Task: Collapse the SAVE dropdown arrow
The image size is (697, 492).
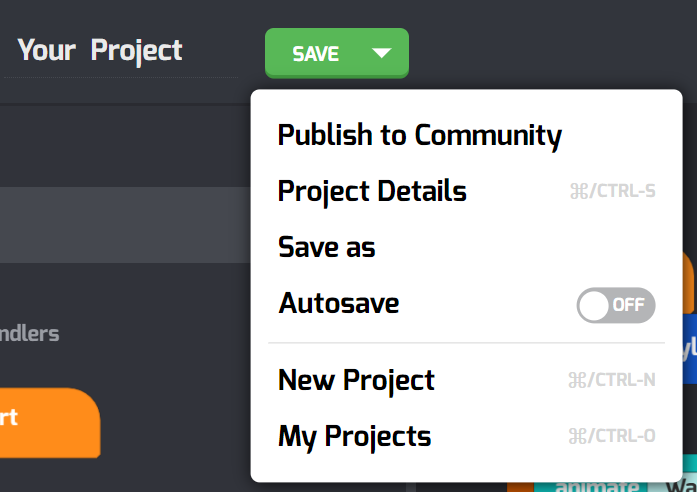Action: (381, 54)
